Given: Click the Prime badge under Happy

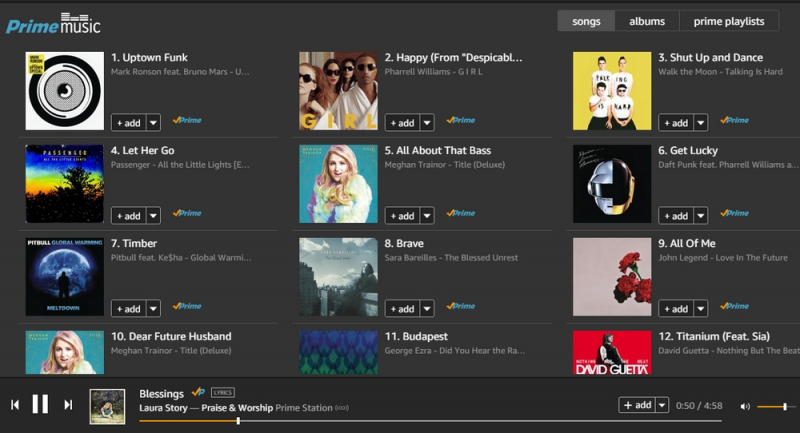Looking at the screenshot, I should tap(461, 120).
